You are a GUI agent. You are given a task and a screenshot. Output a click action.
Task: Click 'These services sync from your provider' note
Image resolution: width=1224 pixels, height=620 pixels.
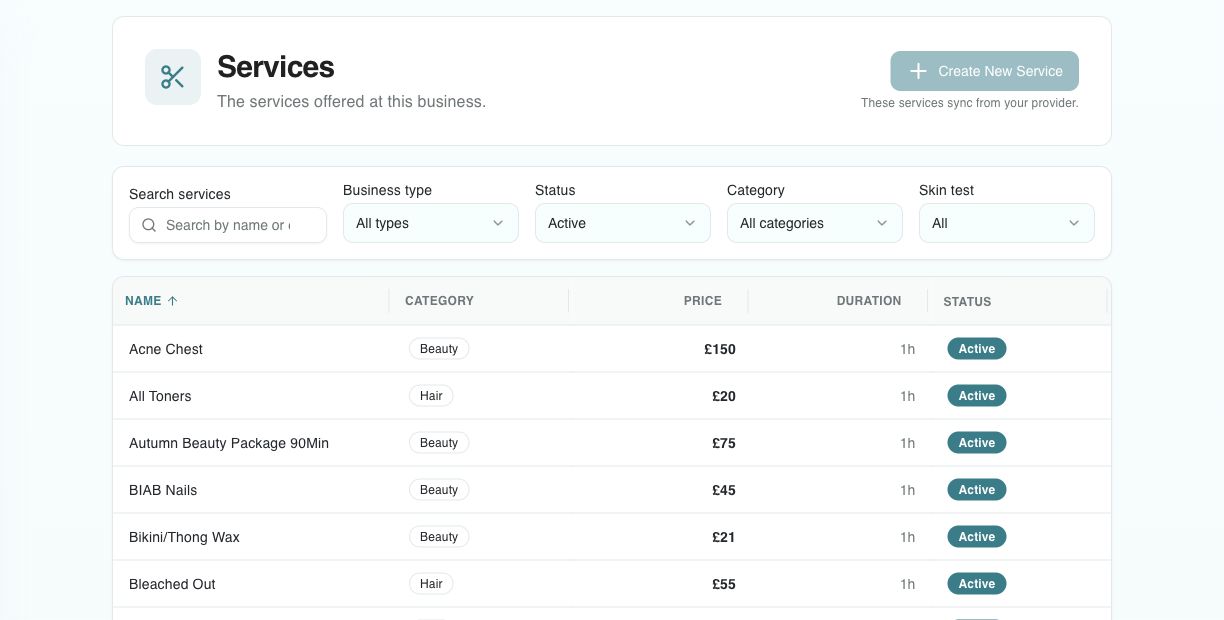click(x=970, y=103)
